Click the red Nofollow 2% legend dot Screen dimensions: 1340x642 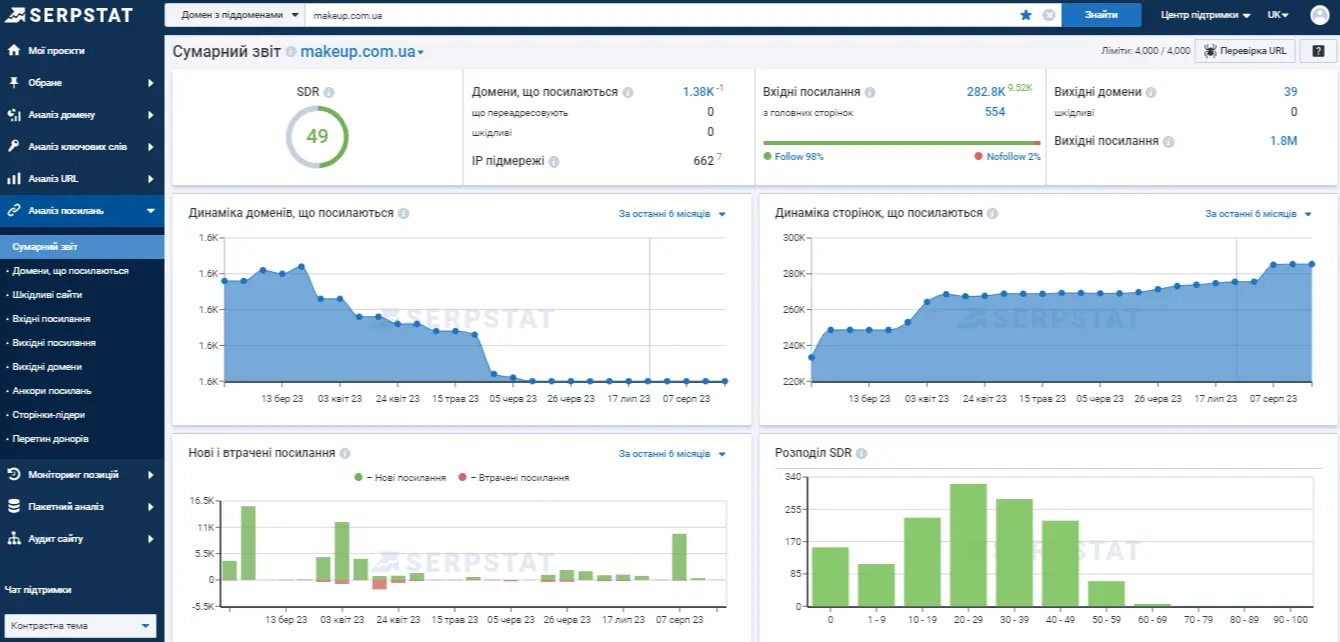click(x=978, y=157)
